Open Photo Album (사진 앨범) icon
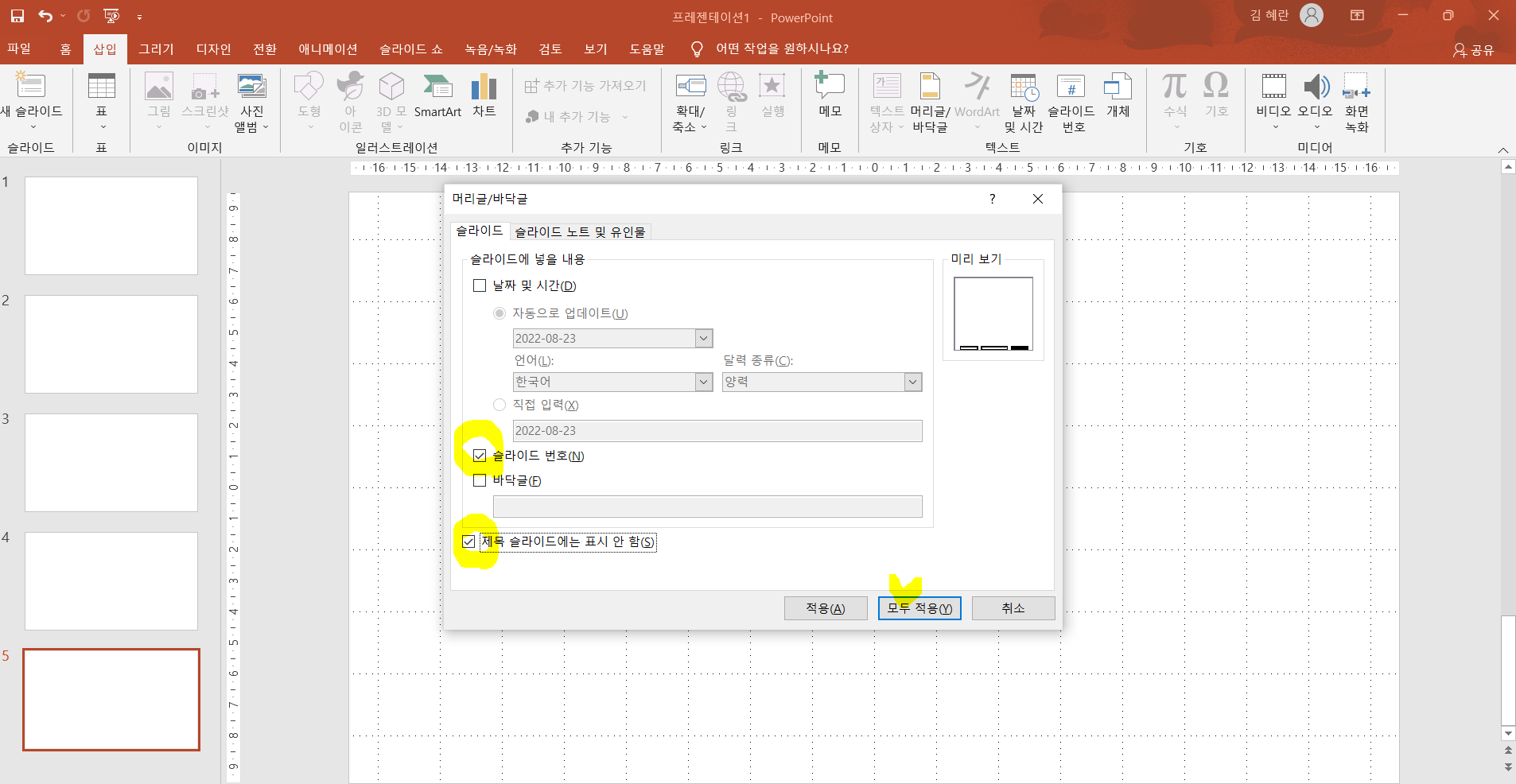This screenshot has height=784, width=1516. (x=252, y=102)
